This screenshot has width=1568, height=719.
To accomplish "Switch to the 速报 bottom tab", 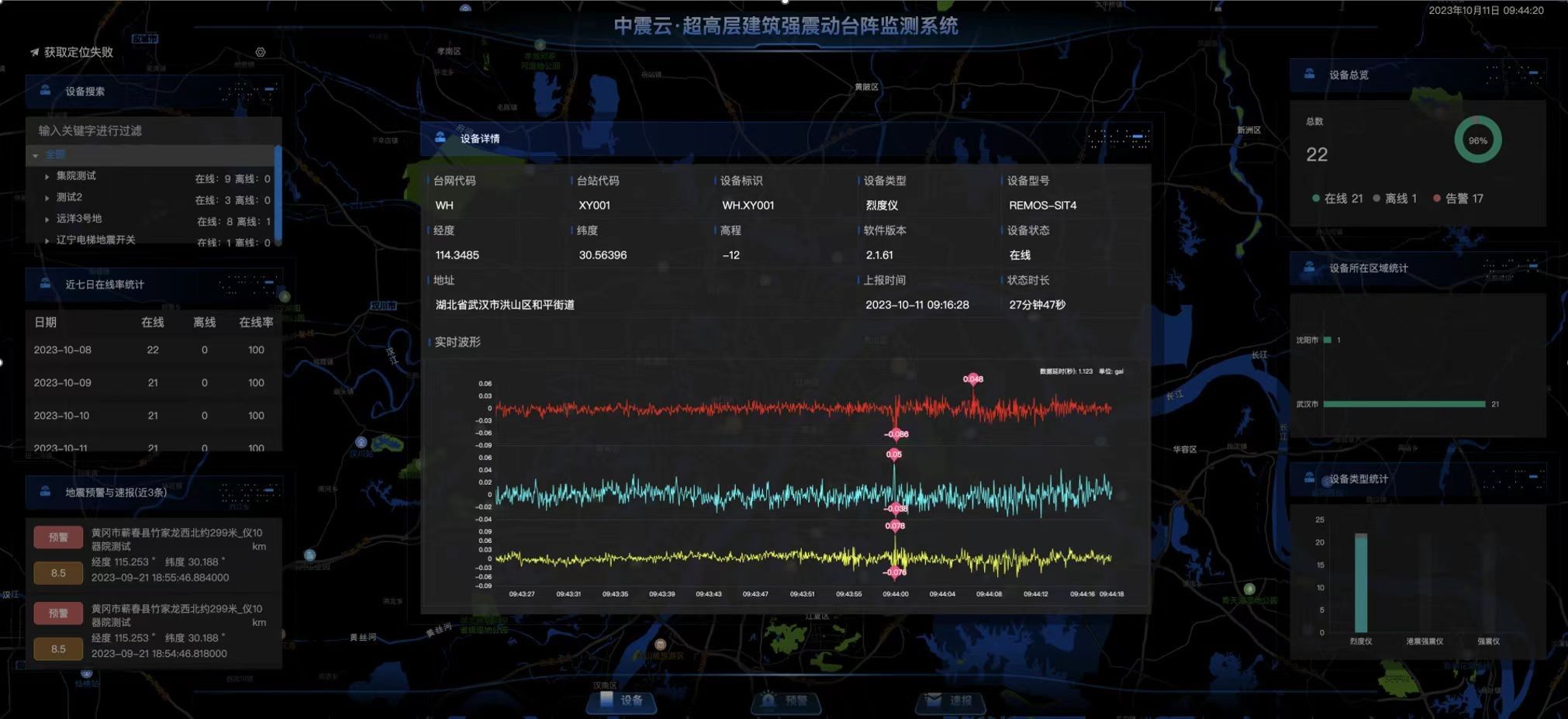I will tap(952, 701).
